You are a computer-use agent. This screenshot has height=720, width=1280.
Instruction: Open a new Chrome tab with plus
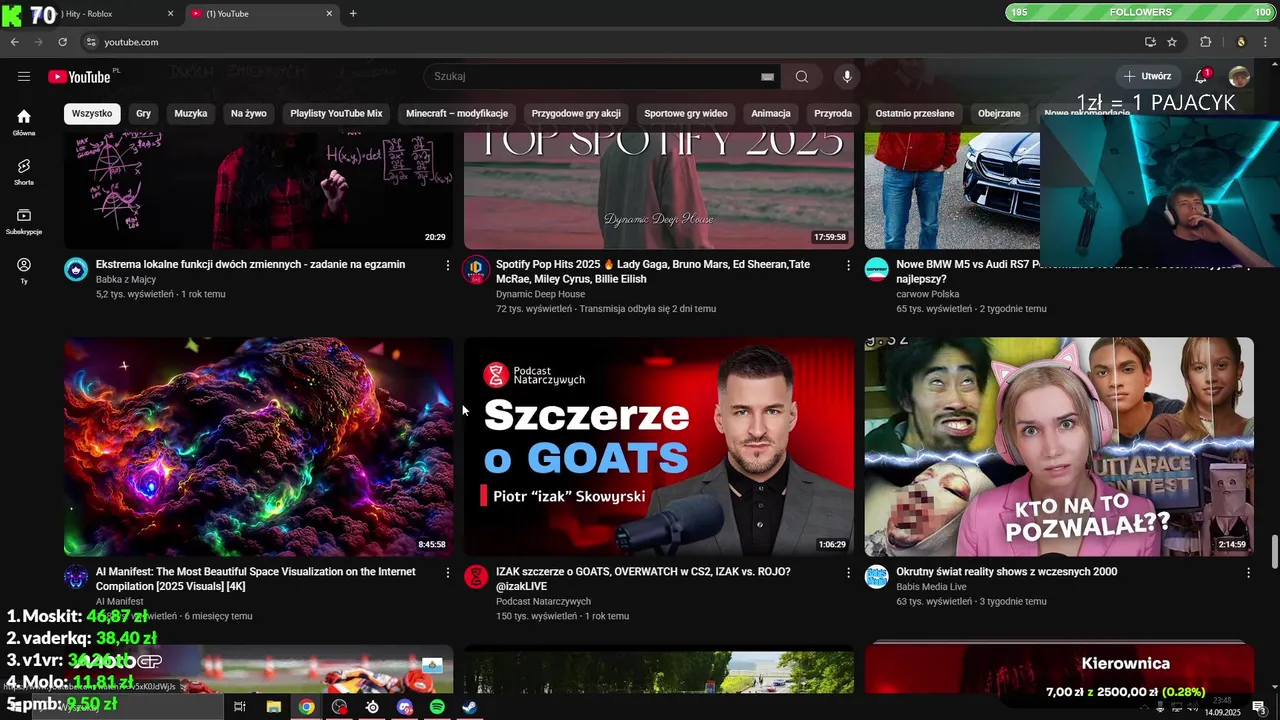(x=353, y=13)
